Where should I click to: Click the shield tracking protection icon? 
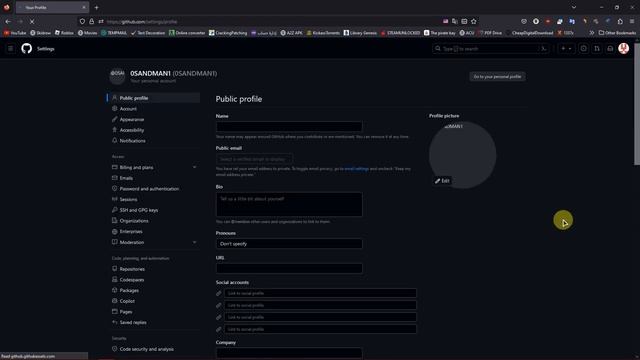click(x=82, y=21)
